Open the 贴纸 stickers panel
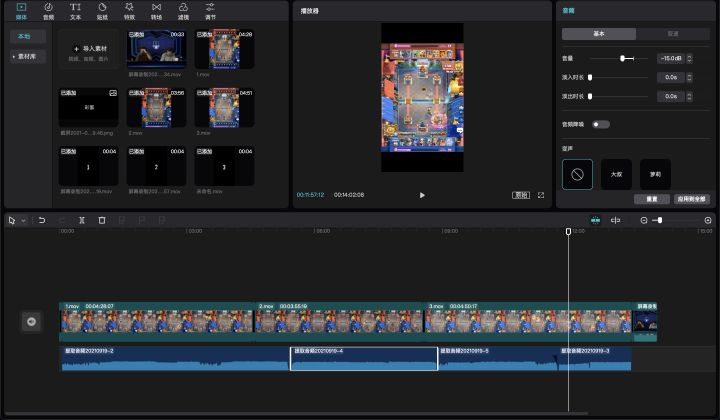This screenshot has width=720, height=420. [102, 11]
